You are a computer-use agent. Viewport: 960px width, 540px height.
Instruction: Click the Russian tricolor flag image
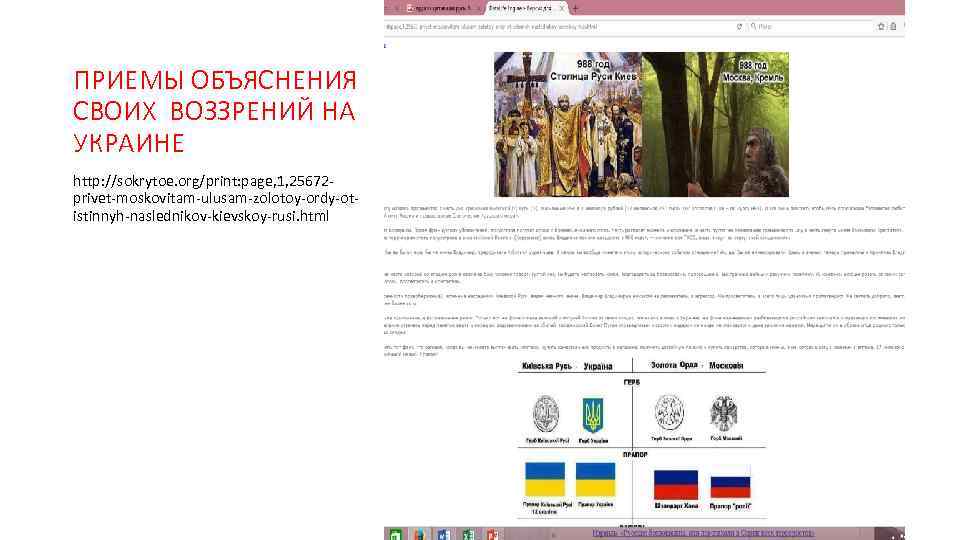tap(730, 484)
